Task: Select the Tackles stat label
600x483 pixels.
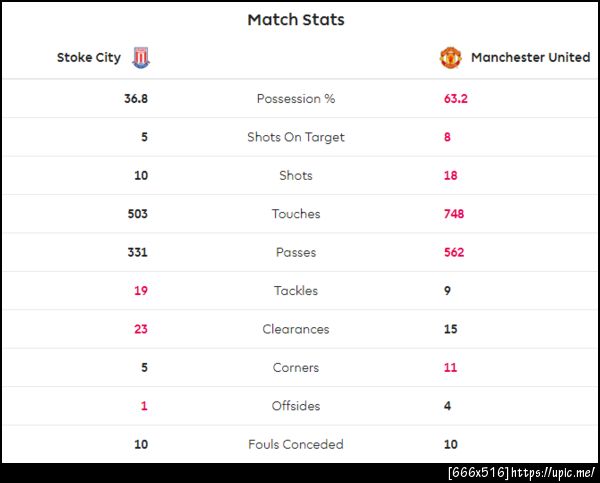Action: pyautogui.click(x=296, y=291)
